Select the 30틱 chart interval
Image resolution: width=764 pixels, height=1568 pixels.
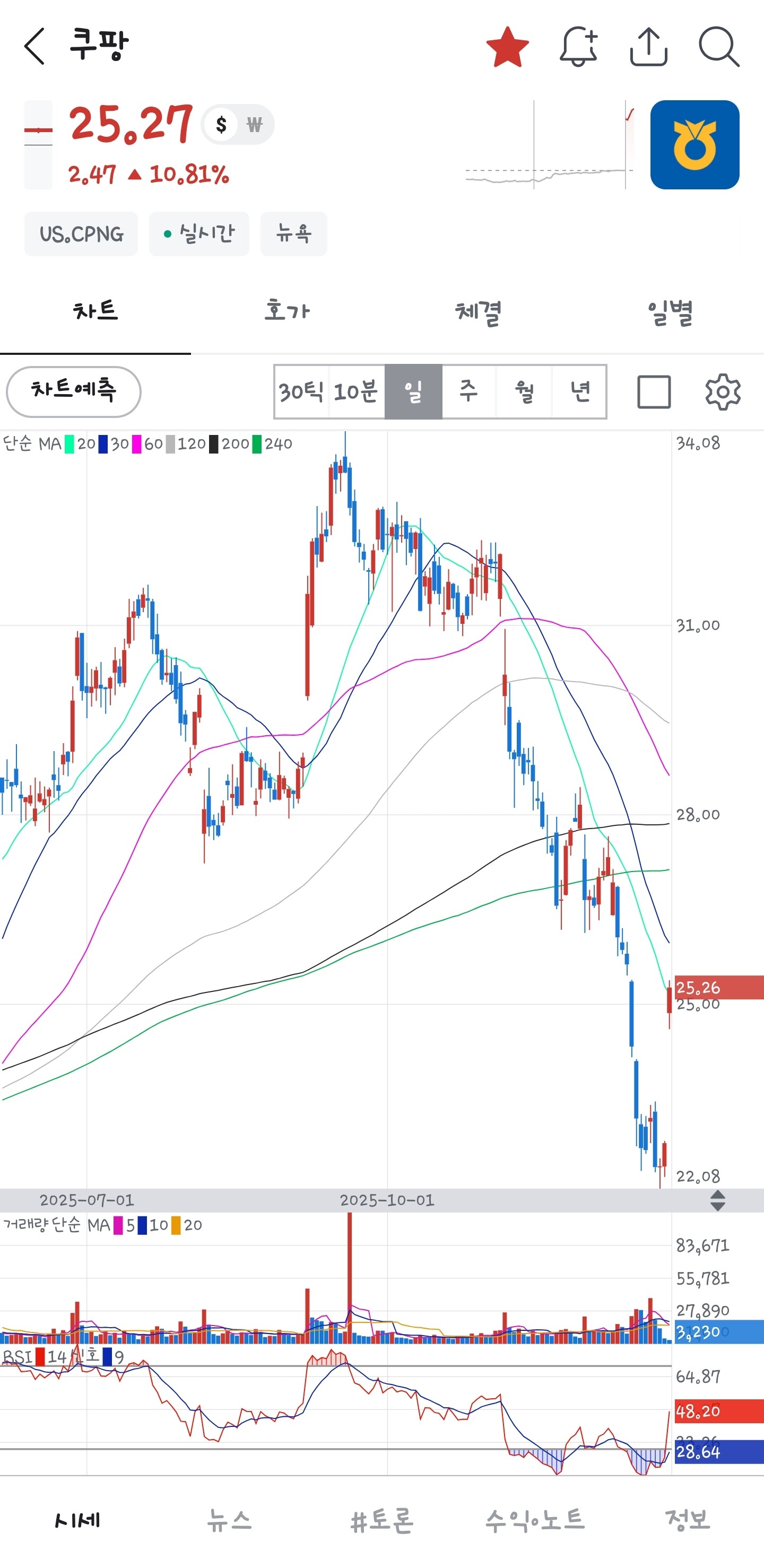(x=301, y=391)
